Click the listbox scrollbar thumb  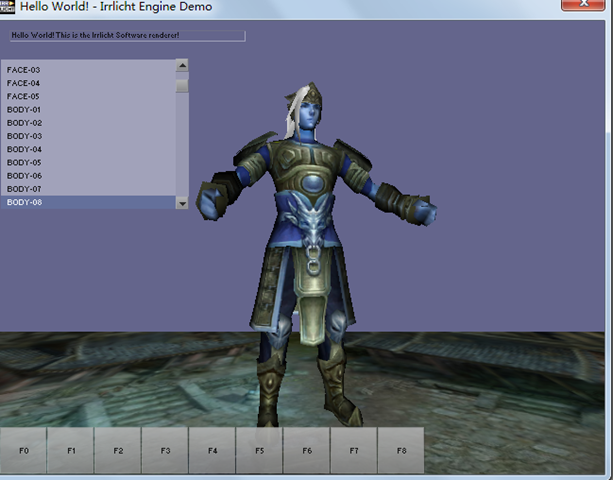click(x=182, y=86)
